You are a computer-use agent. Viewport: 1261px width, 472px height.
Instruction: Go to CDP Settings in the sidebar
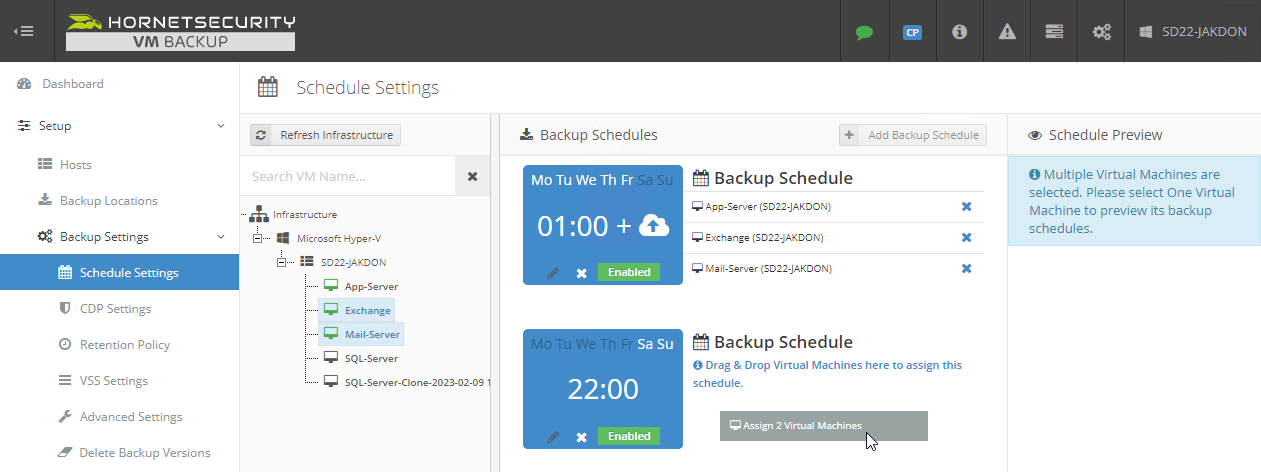(115, 309)
